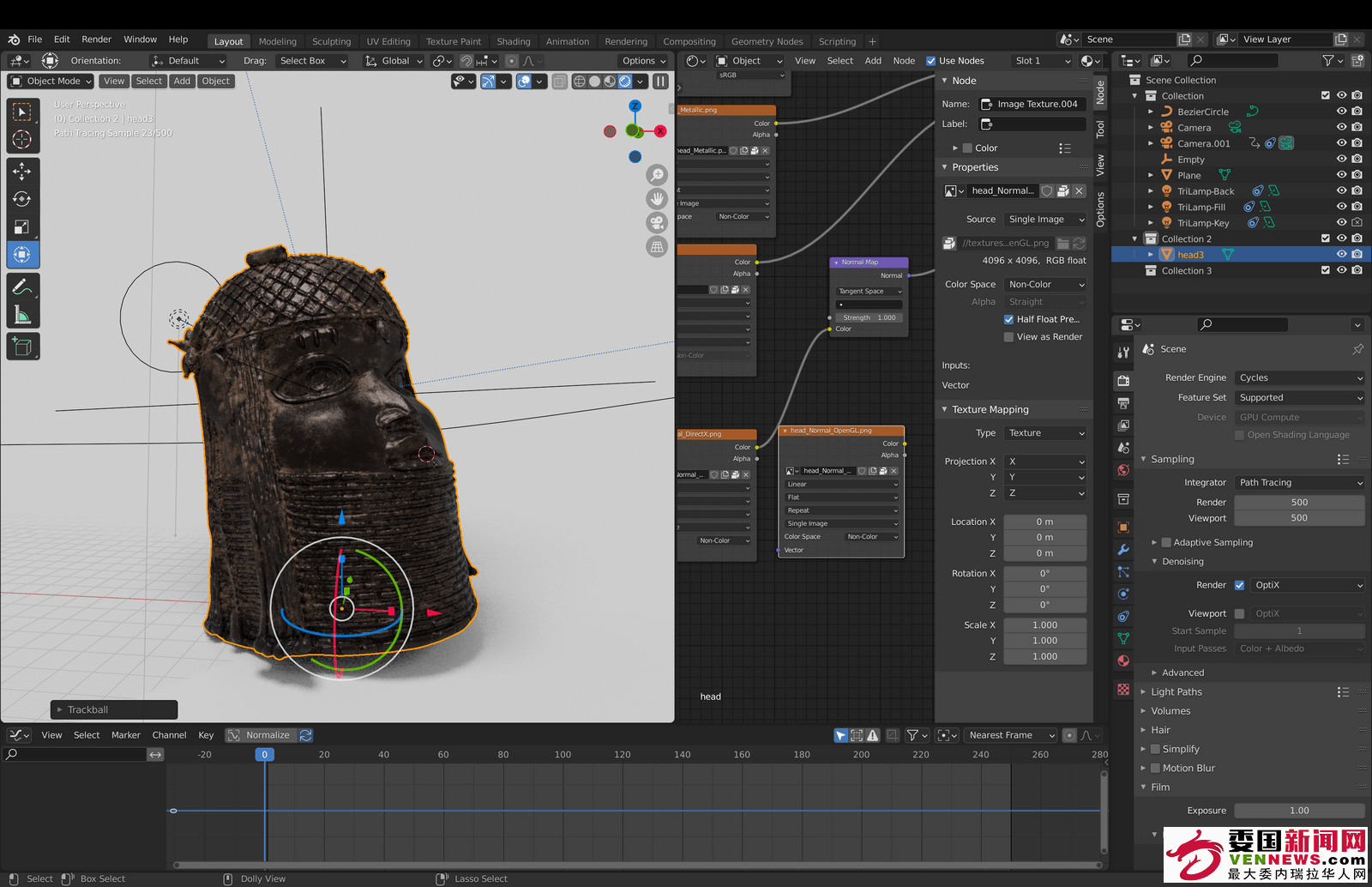Open the Texture properties checker tab

[x=1123, y=689]
